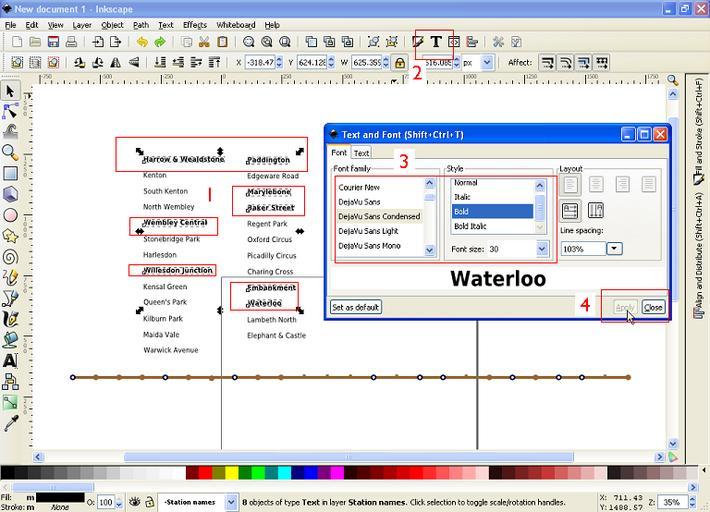Click the X coordinate input field

260,62
